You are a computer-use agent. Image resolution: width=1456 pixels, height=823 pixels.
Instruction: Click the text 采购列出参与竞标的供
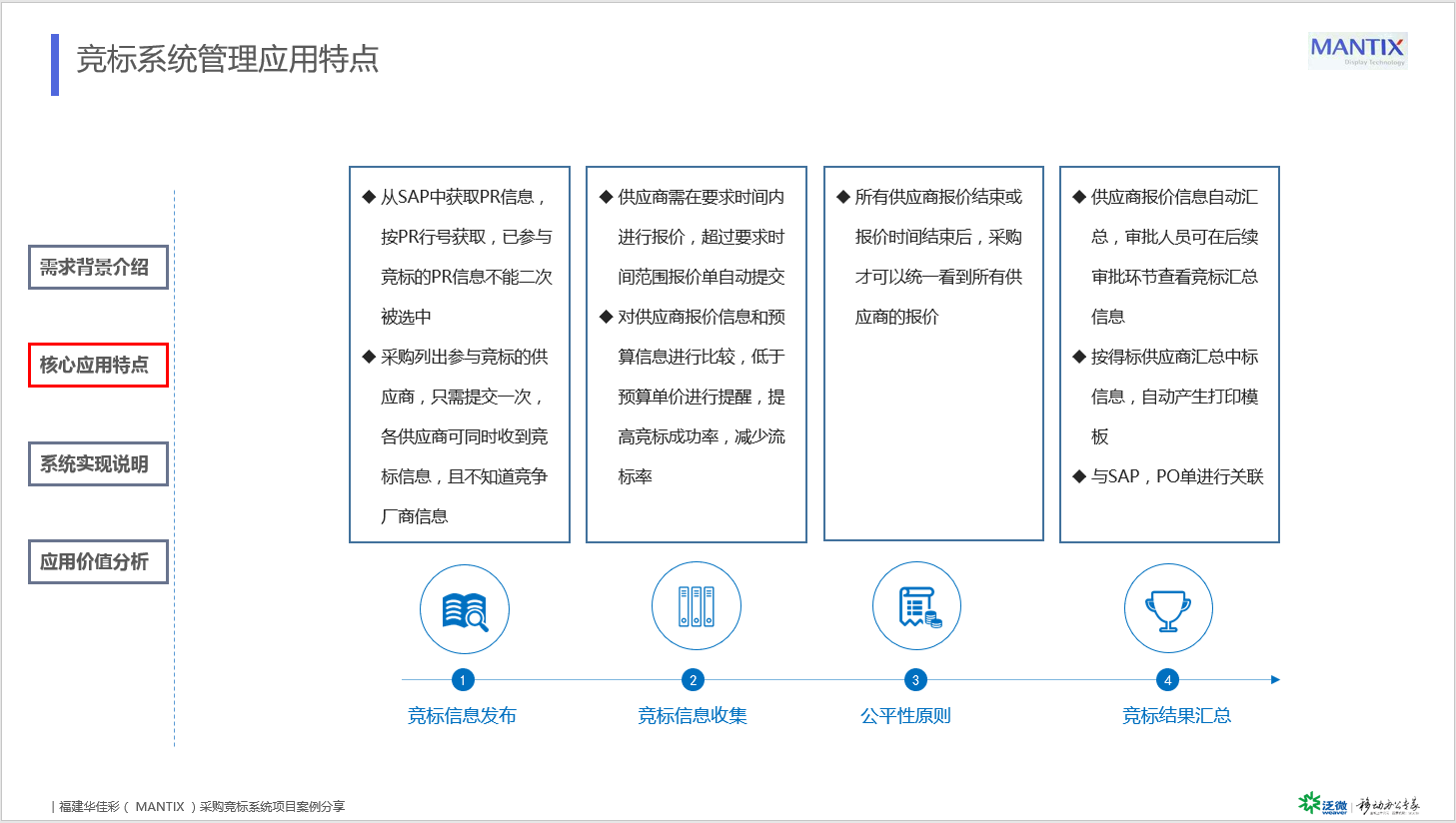click(465, 357)
